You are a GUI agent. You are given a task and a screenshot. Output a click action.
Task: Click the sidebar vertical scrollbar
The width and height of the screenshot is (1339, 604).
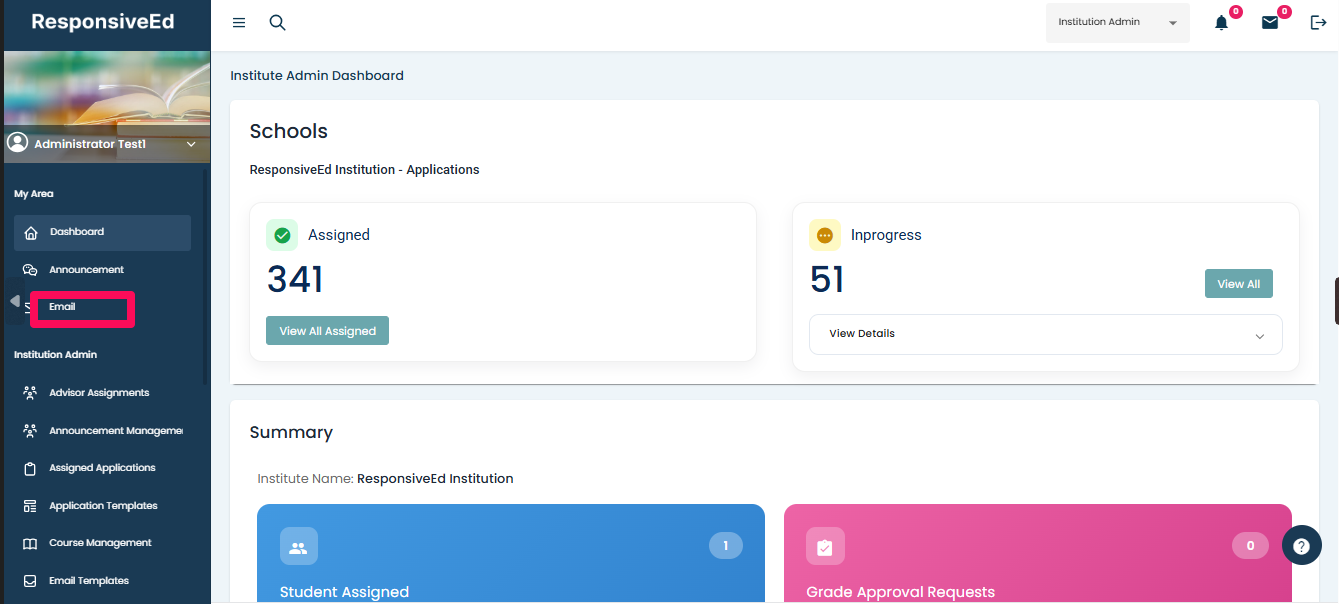coord(205,275)
